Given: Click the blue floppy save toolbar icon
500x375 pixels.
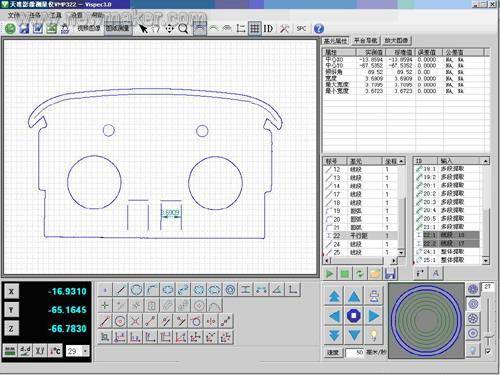Looking at the screenshot, I should tap(24, 29).
